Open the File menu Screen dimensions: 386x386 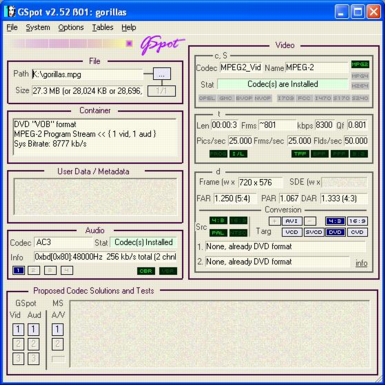click(12, 28)
